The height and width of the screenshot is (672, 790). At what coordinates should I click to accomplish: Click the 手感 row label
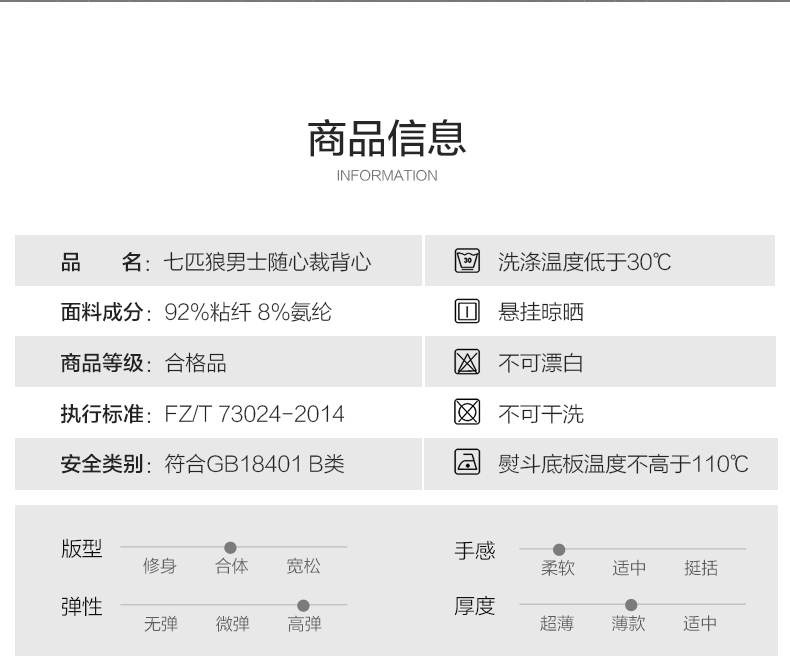[x=475, y=551]
